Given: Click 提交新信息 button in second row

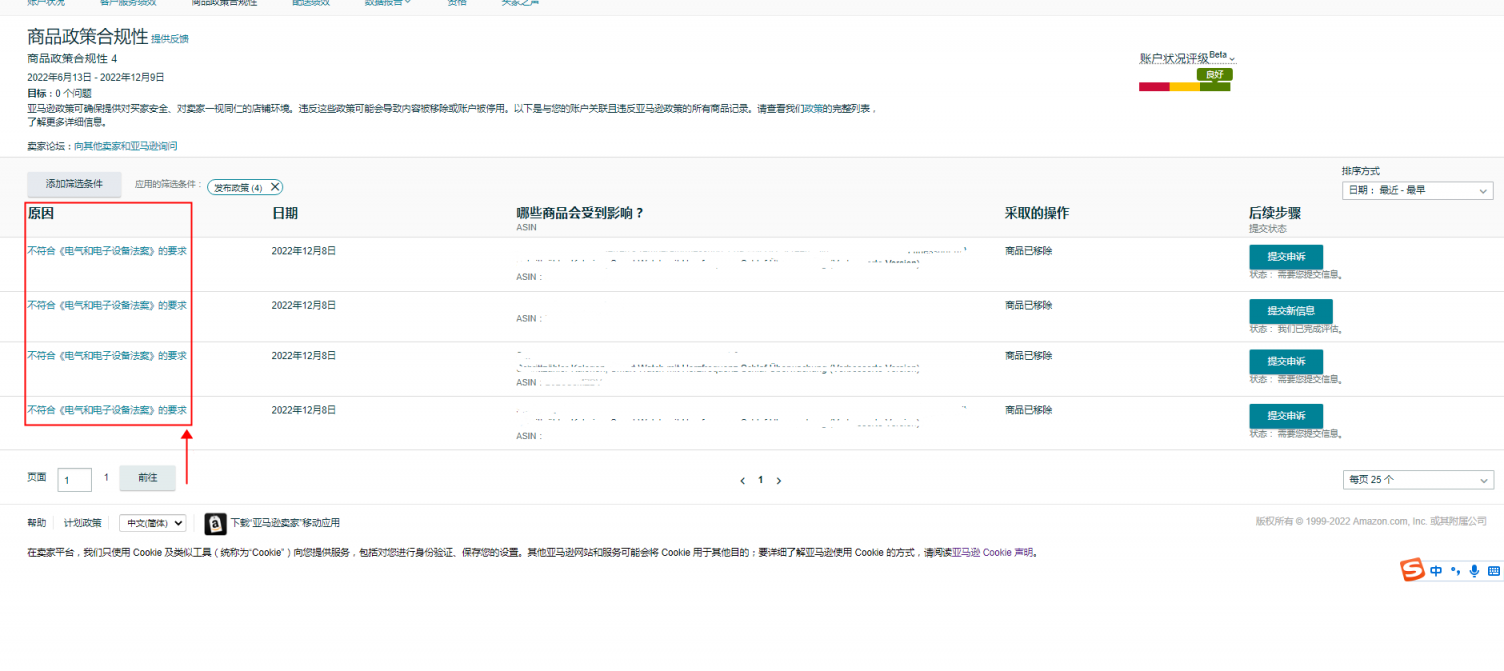Looking at the screenshot, I should tap(1290, 311).
